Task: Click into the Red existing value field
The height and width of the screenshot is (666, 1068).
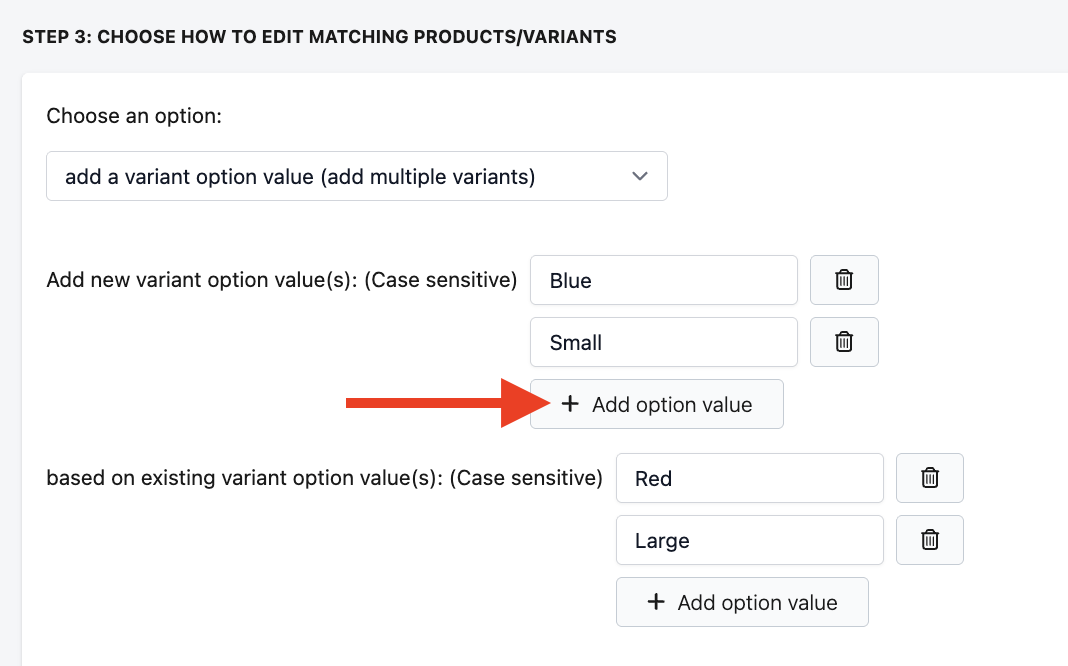Action: tap(750, 478)
